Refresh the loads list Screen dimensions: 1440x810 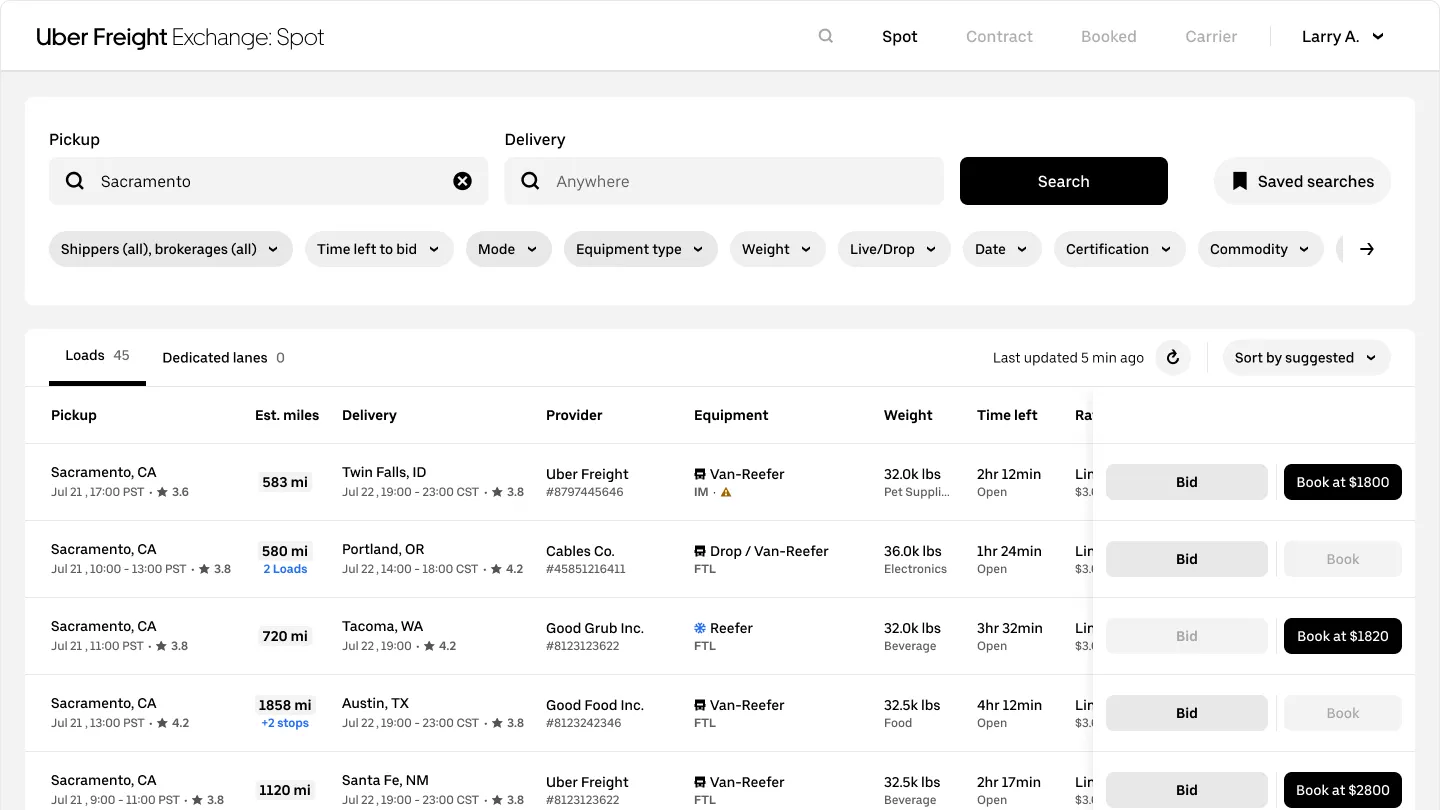1173,358
